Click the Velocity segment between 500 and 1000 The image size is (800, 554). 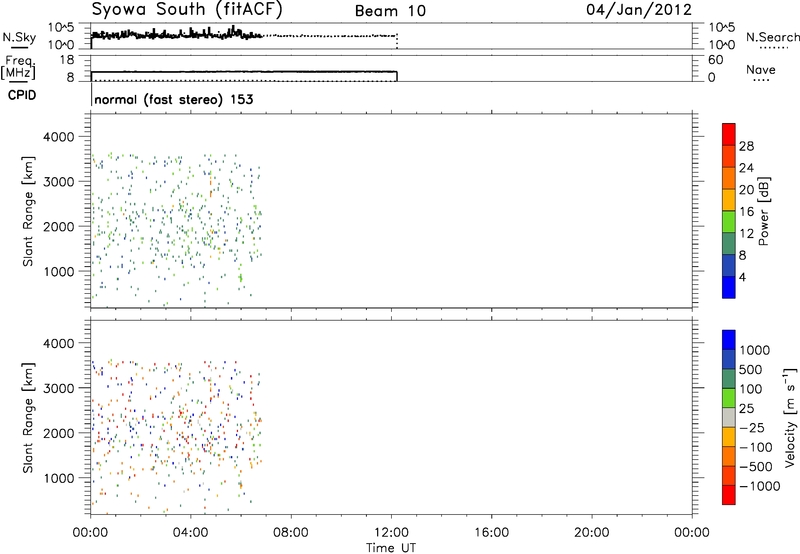(729, 359)
